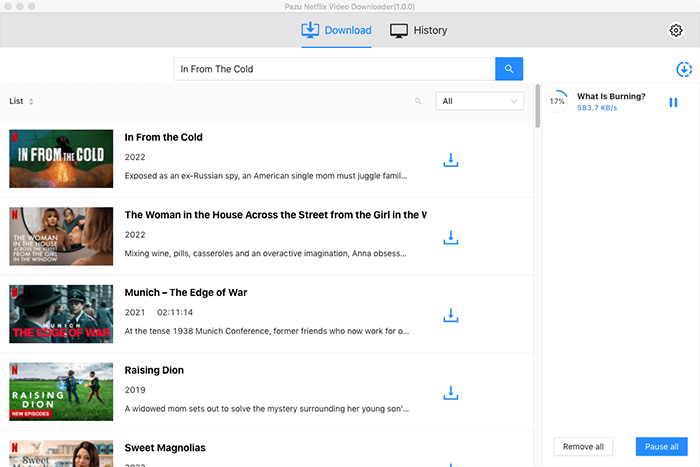This screenshot has width=700, height=467.
Task: Open In From the Cold thumbnail
Action: 61,159
